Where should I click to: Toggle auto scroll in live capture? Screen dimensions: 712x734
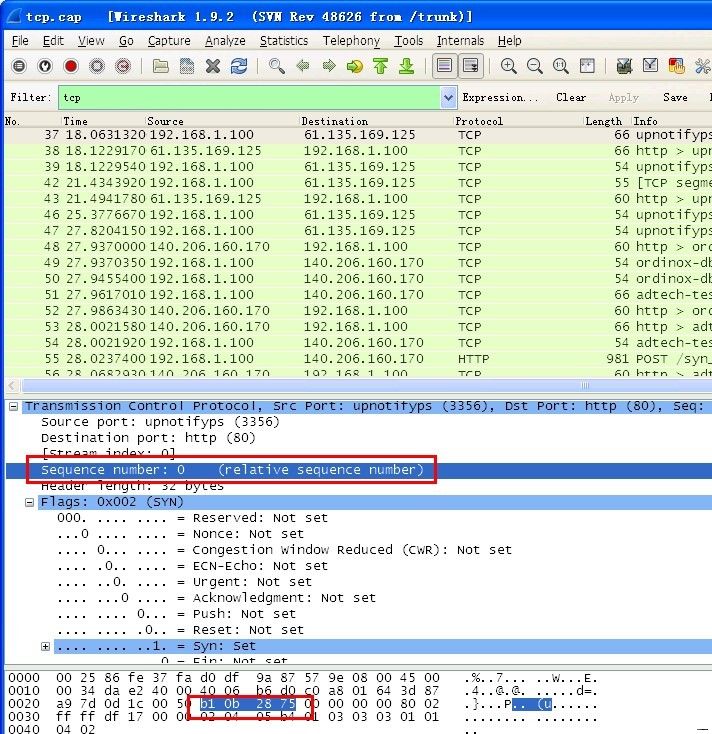coord(469,66)
